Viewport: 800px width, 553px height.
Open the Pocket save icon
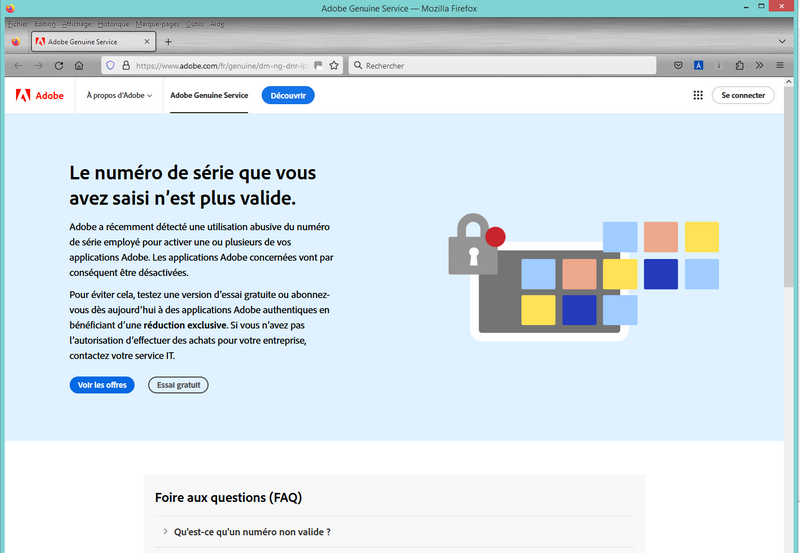[x=678, y=65]
